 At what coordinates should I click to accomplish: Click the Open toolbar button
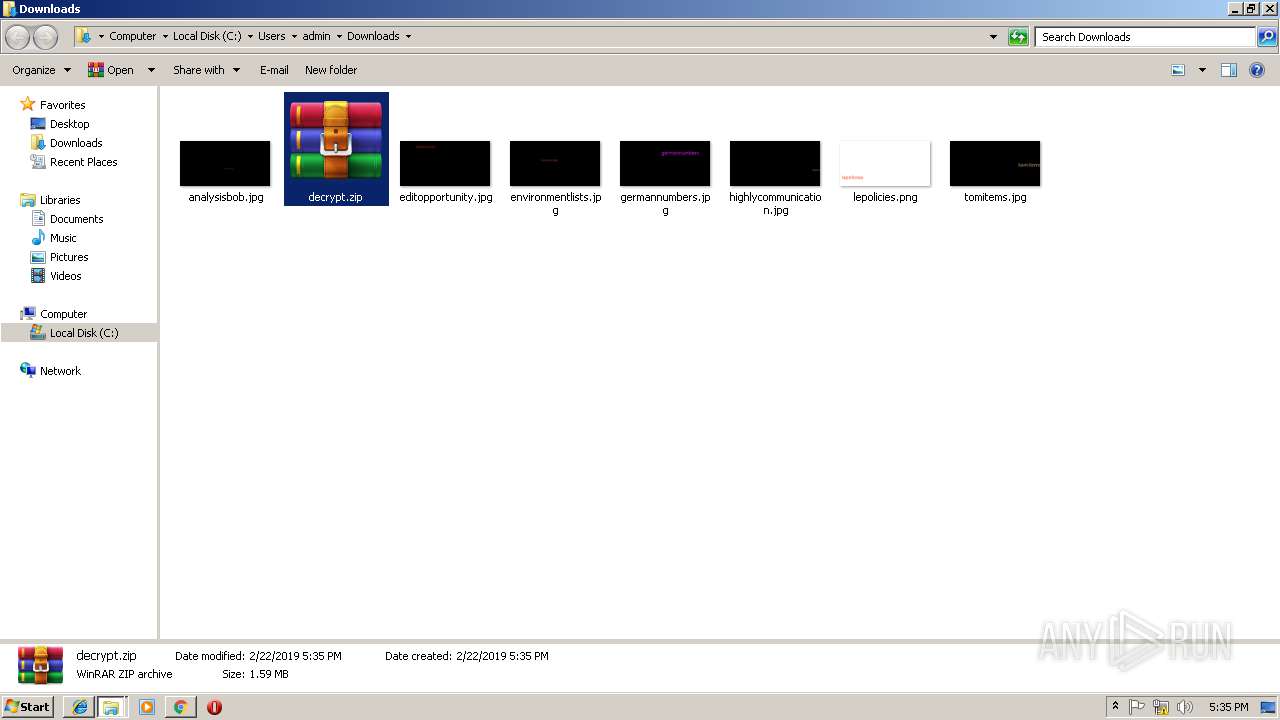(111, 70)
